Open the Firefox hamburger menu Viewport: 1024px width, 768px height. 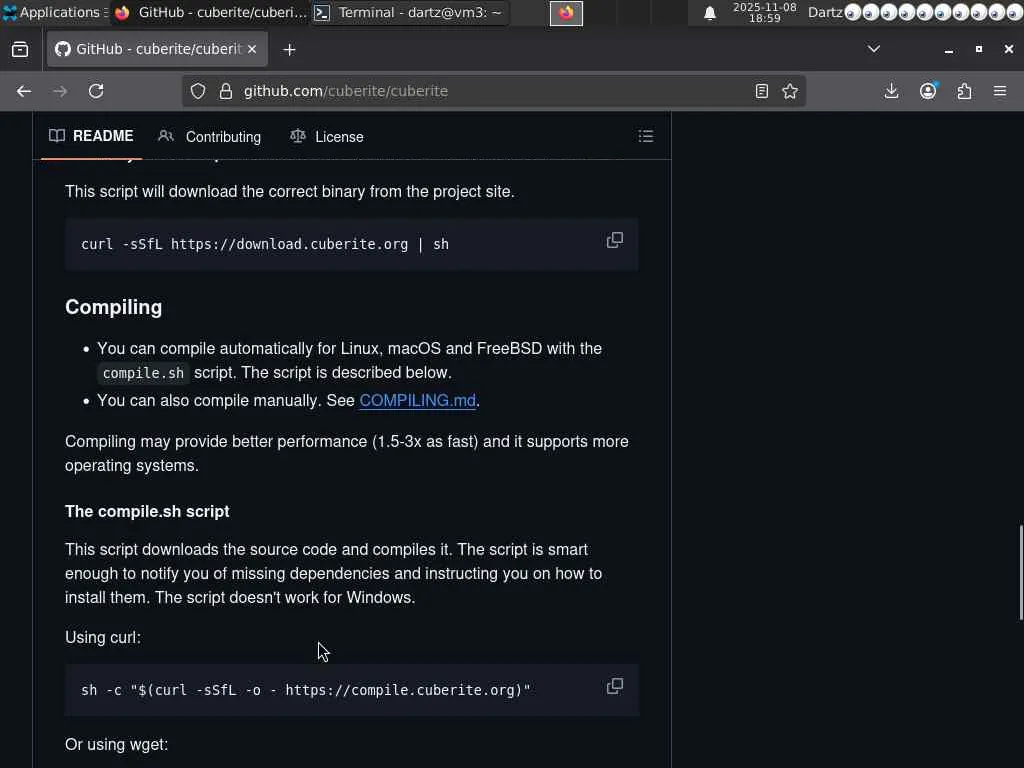[1000, 91]
